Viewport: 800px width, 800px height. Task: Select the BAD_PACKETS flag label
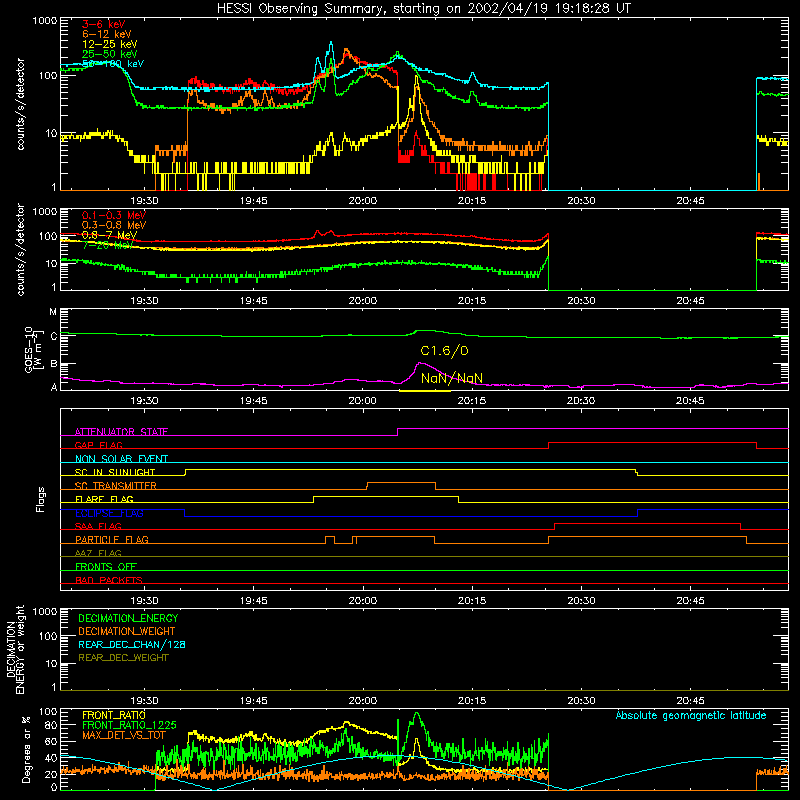tap(109, 580)
